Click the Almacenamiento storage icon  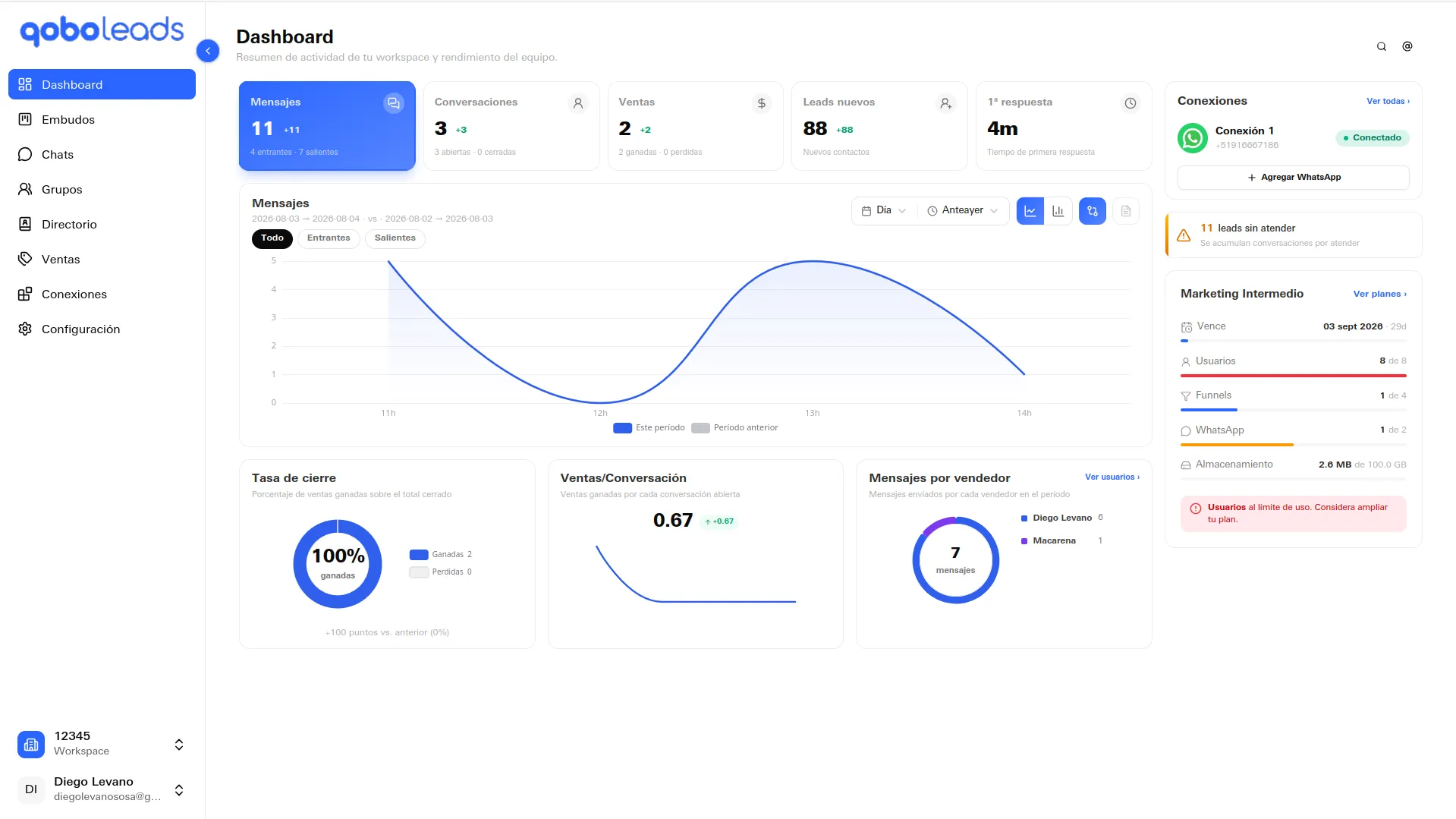click(1186, 465)
